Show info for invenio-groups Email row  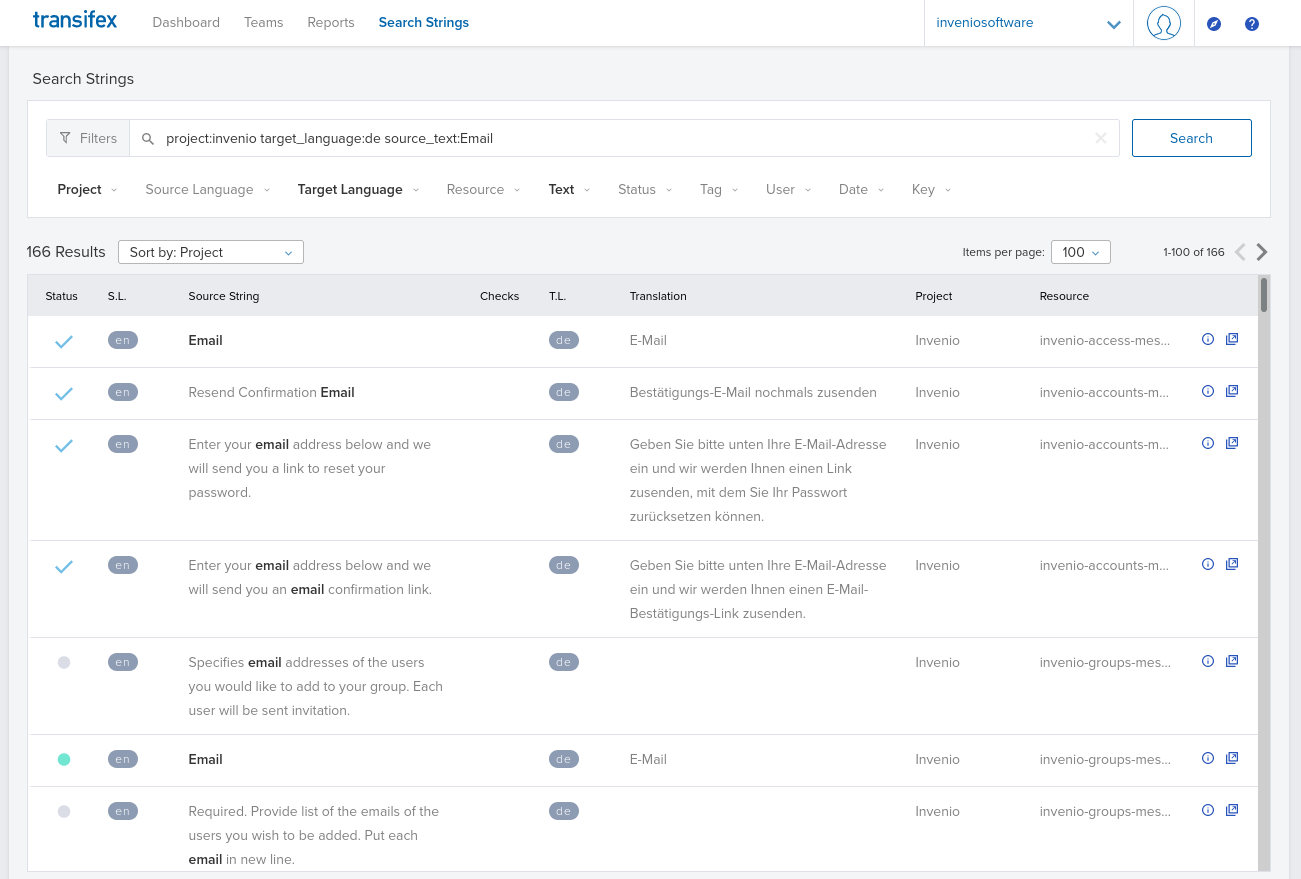pos(1207,758)
